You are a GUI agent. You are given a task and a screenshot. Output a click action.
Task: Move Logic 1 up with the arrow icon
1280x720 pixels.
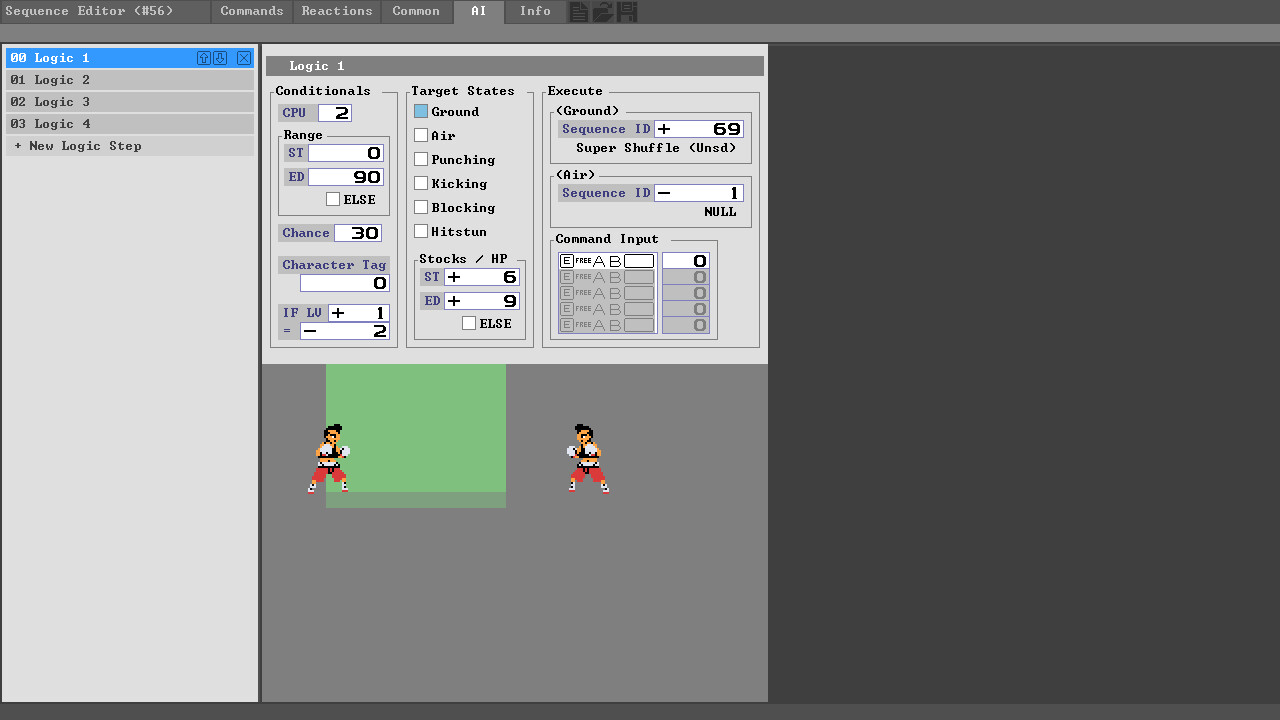(204, 58)
